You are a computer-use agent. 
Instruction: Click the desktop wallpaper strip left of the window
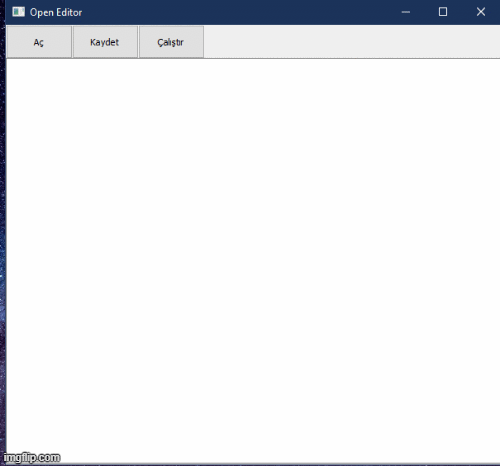(3, 233)
